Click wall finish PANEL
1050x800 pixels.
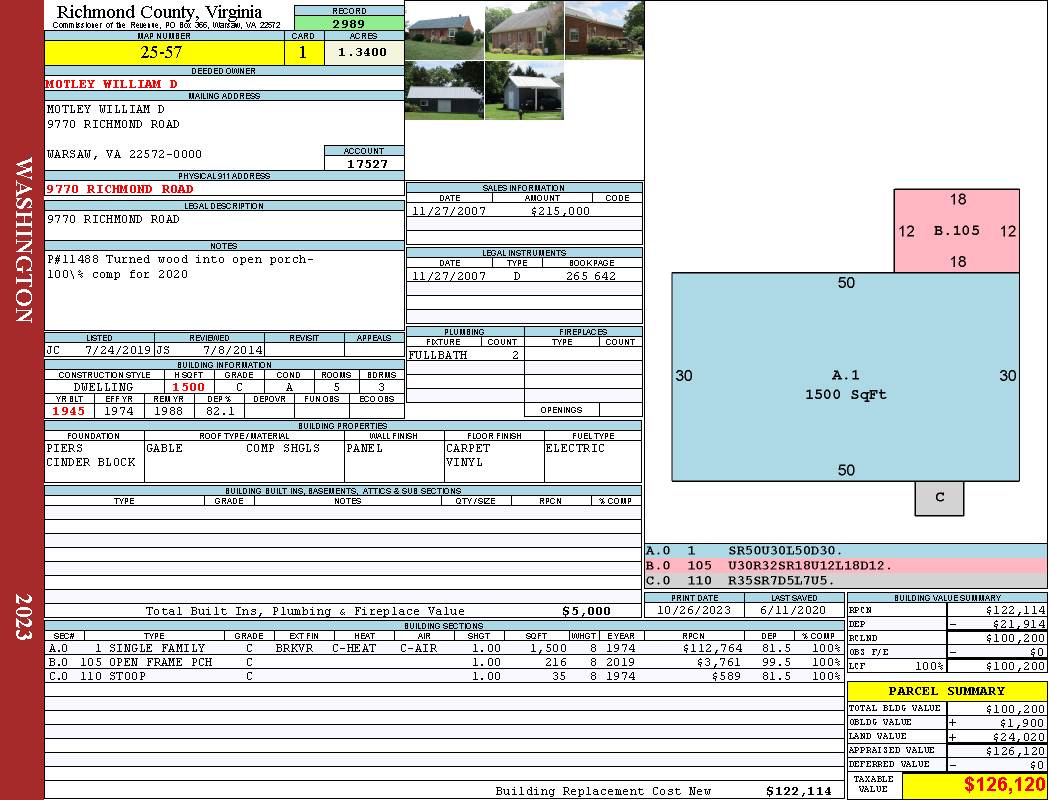(x=364, y=448)
